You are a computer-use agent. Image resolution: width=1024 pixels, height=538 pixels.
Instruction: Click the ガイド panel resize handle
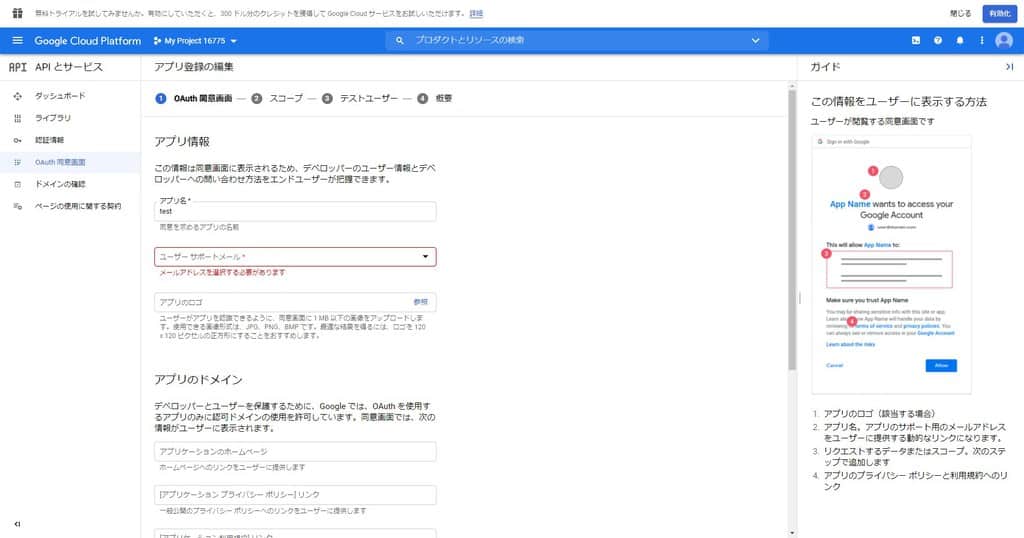tap(799, 298)
